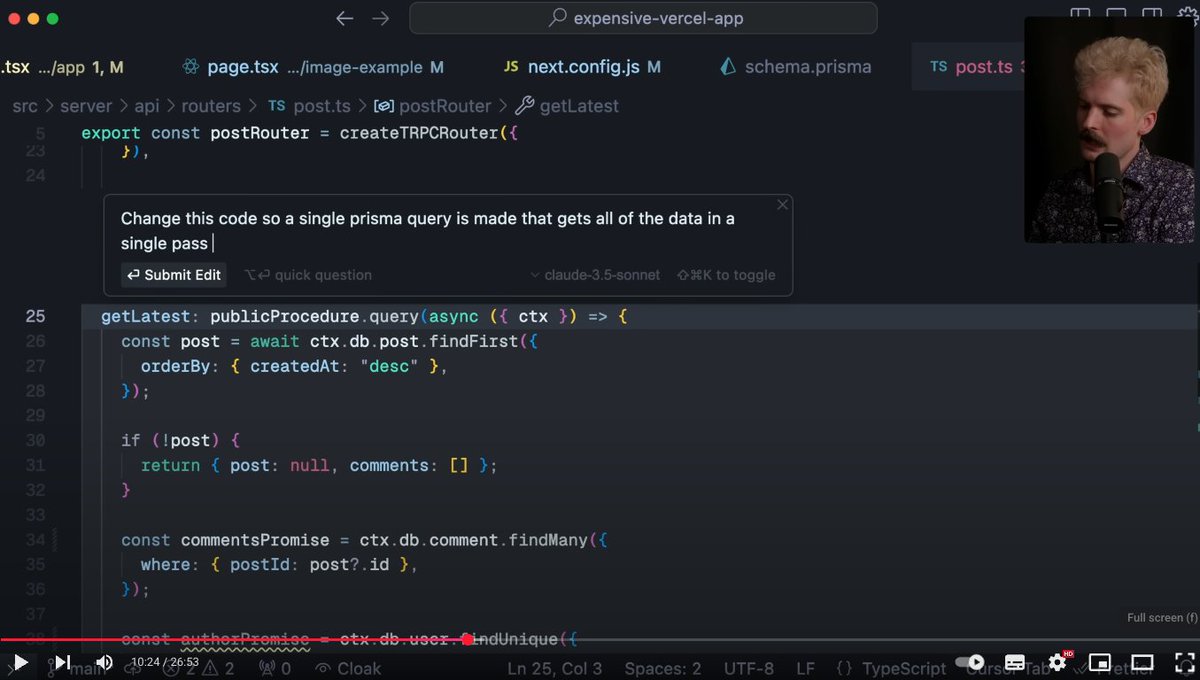Screen dimensions: 1200x680
Task: Open 'server' breadcrumb segment
Action: (88, 105)
